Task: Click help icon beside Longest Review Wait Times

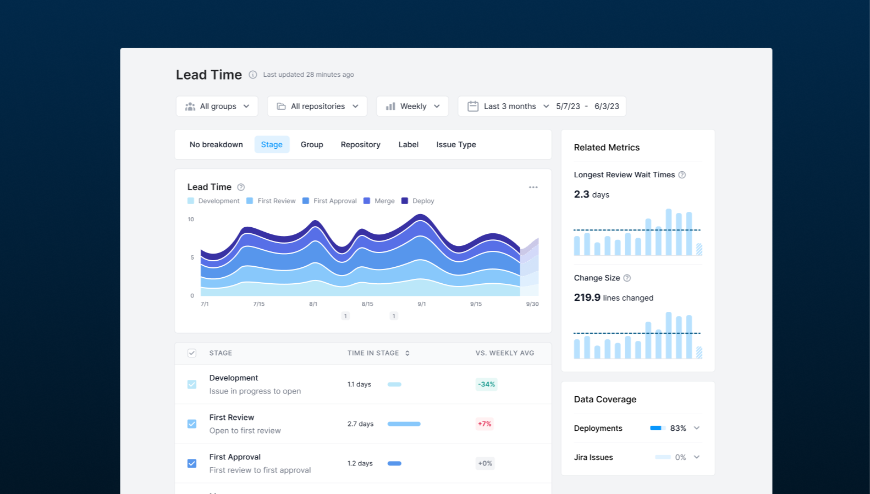Action: pyautogui.click(x=682, y=175)
